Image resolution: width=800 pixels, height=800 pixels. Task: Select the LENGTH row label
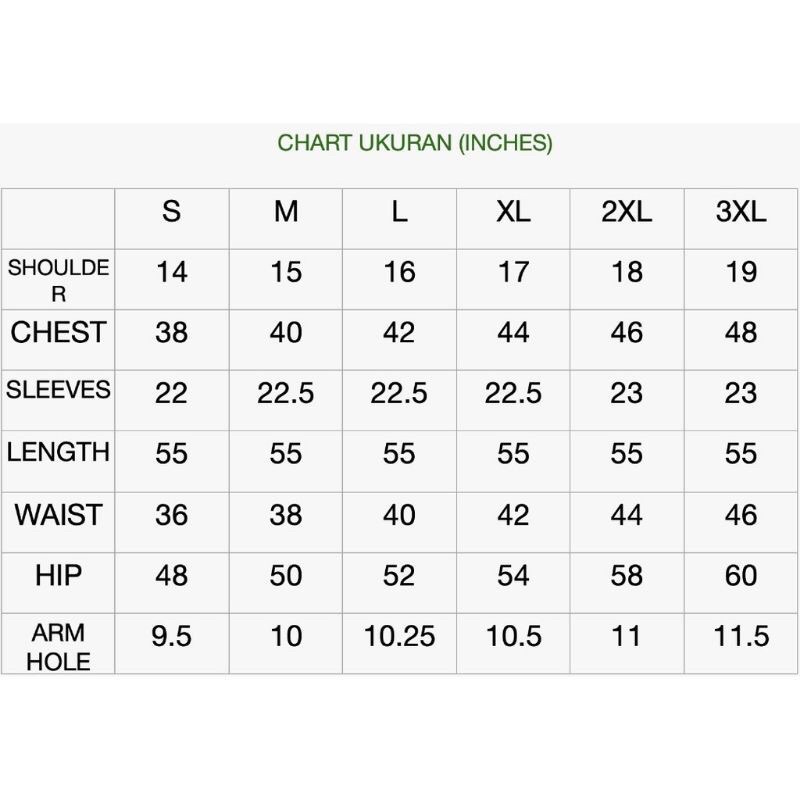pos(58,452)
